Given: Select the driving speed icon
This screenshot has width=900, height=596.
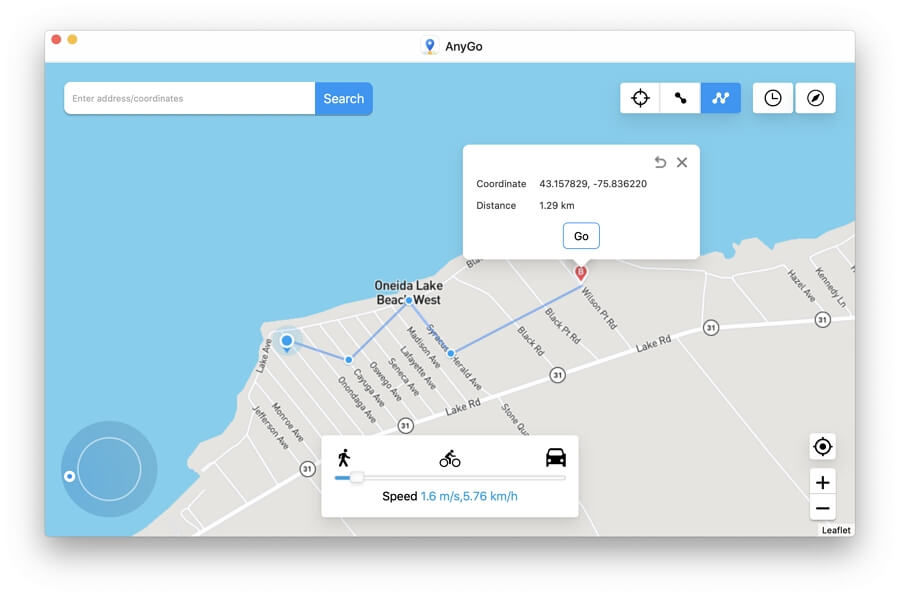Looking at the screenshot, I should click(x=556, y=457).
